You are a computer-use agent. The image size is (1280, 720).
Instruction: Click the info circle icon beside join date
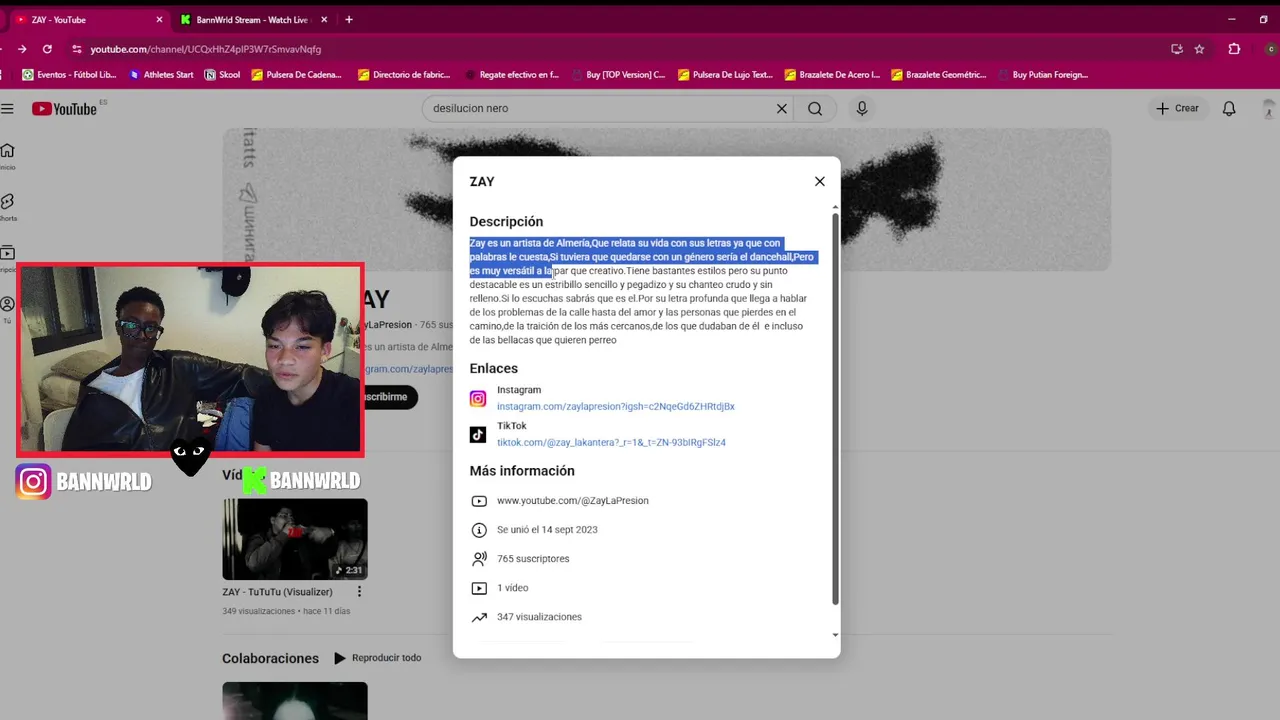tap(479, 530)
